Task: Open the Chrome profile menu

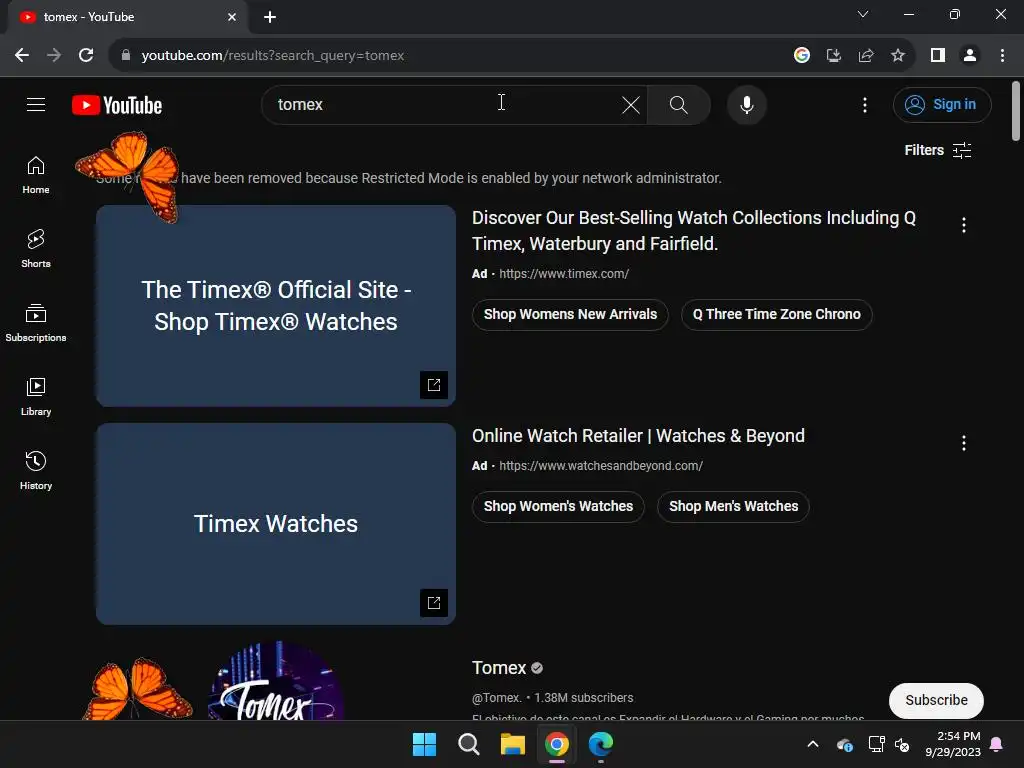Action: pyautogui.click(x=970, y=56)
